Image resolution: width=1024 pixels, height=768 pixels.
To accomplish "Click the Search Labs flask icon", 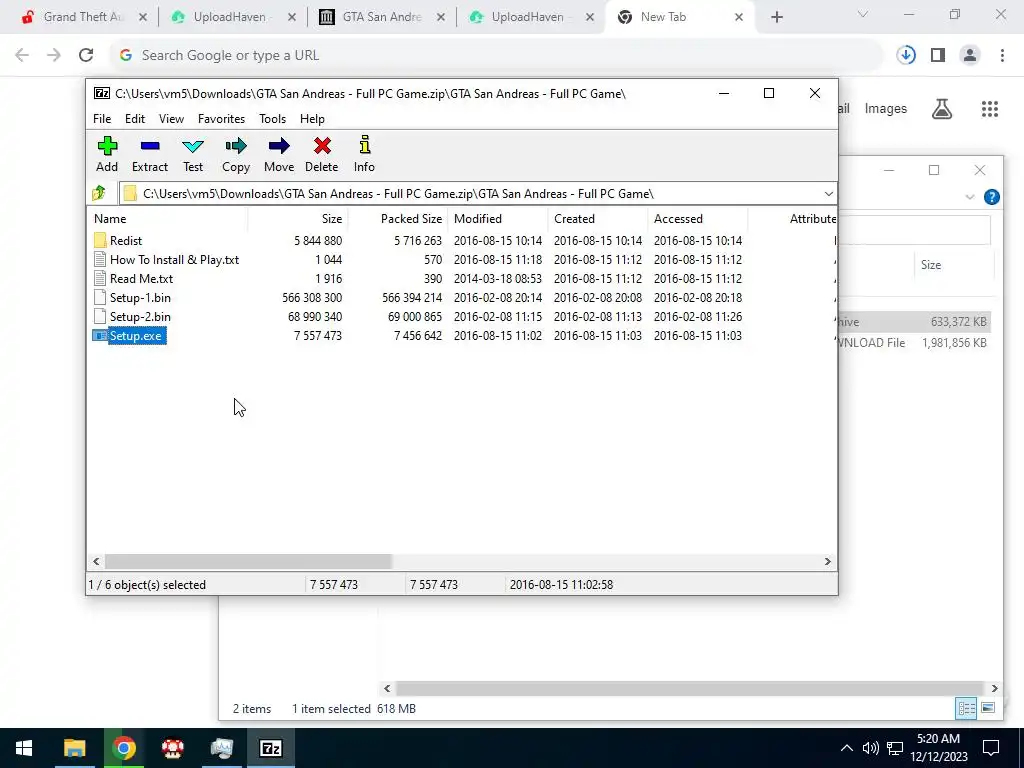I will pyautogui.click(x=942, y=109).
